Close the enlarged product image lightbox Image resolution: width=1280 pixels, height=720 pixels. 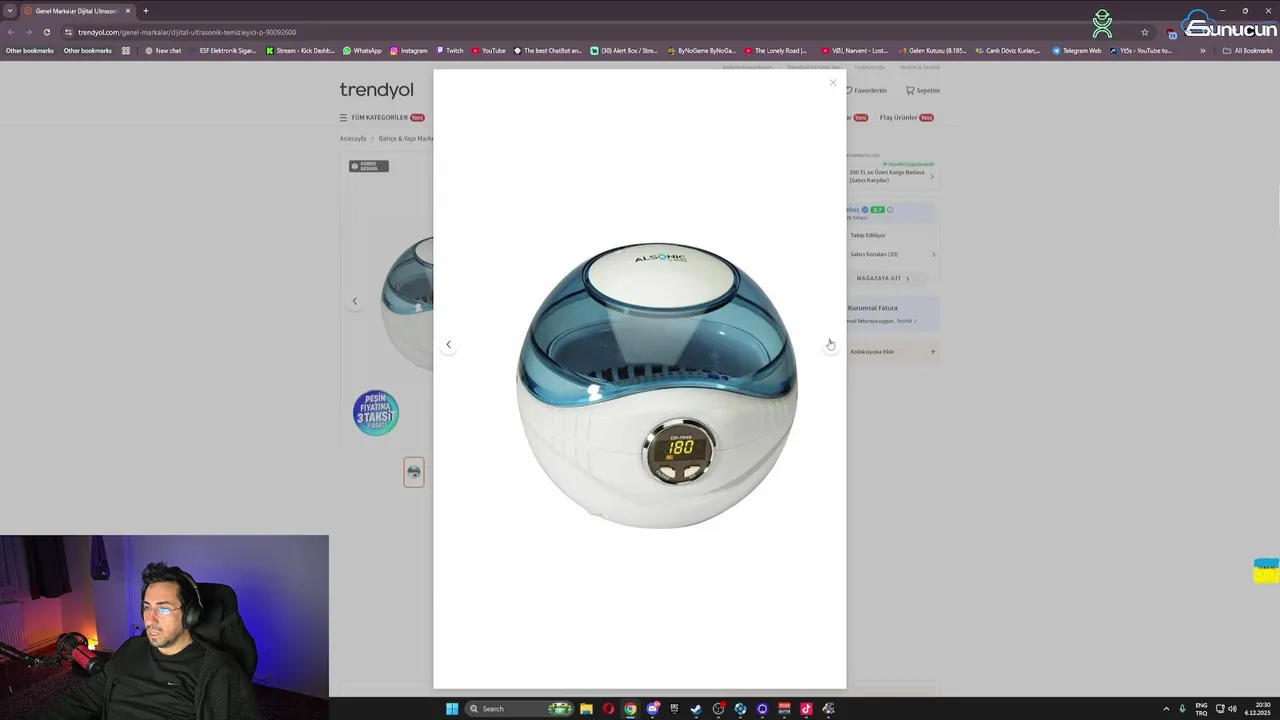pos(832,83)
